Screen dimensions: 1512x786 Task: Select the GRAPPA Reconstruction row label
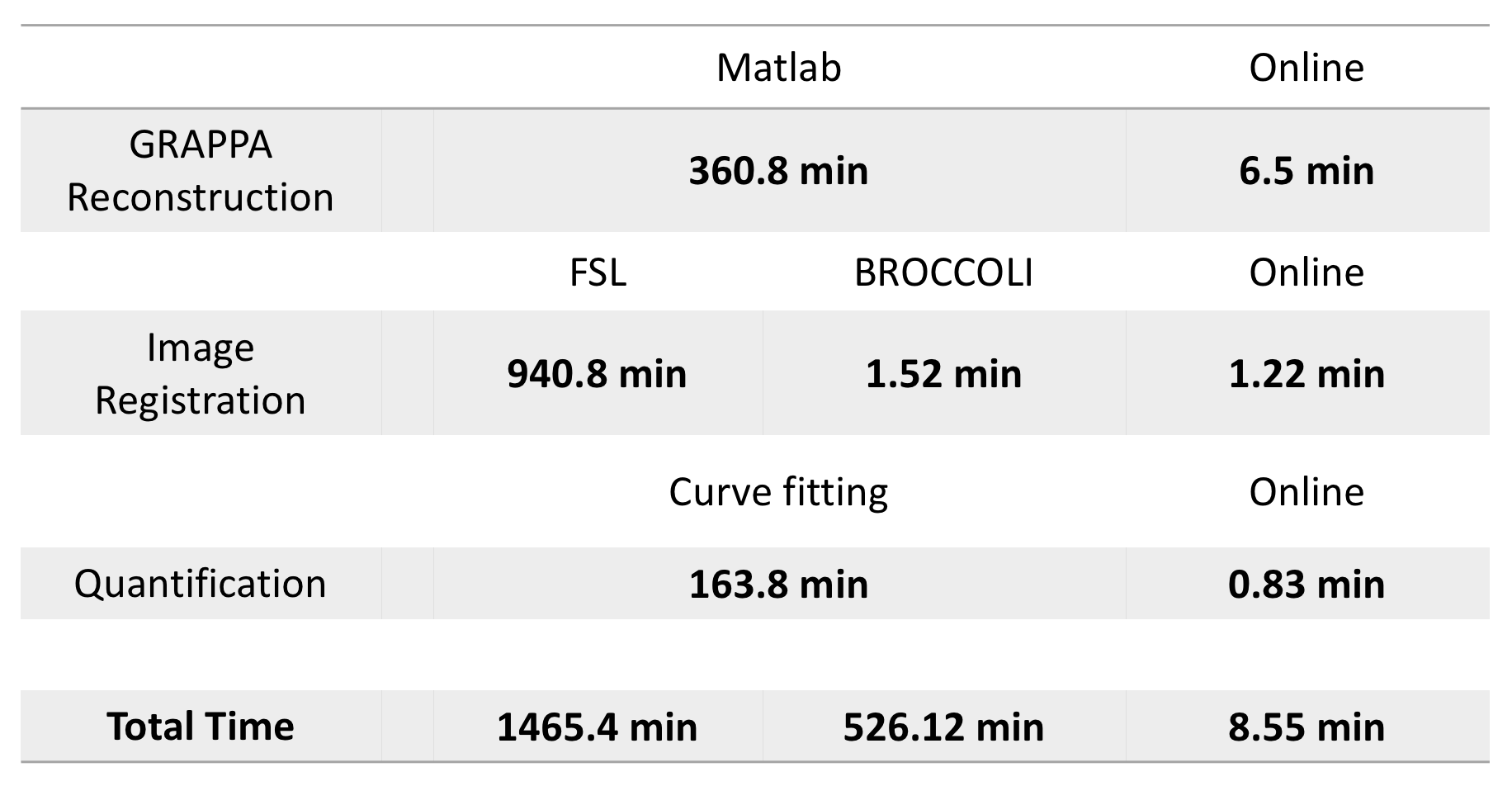point(201,171)
